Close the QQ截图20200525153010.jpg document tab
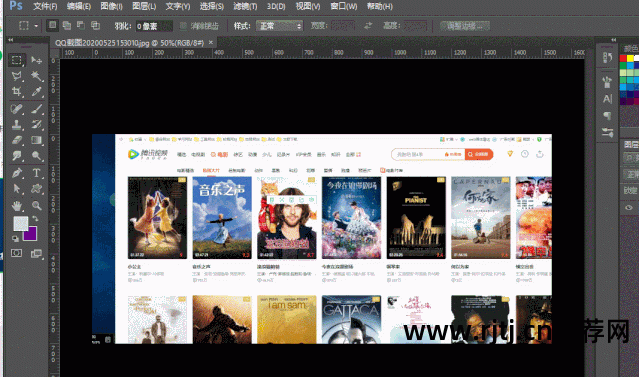This screenshot has width=639, height=377. point(211,42)
